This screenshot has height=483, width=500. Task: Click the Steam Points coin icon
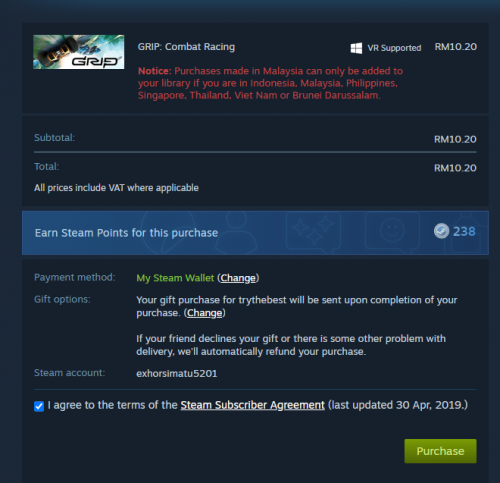click(x=441, y=231)
